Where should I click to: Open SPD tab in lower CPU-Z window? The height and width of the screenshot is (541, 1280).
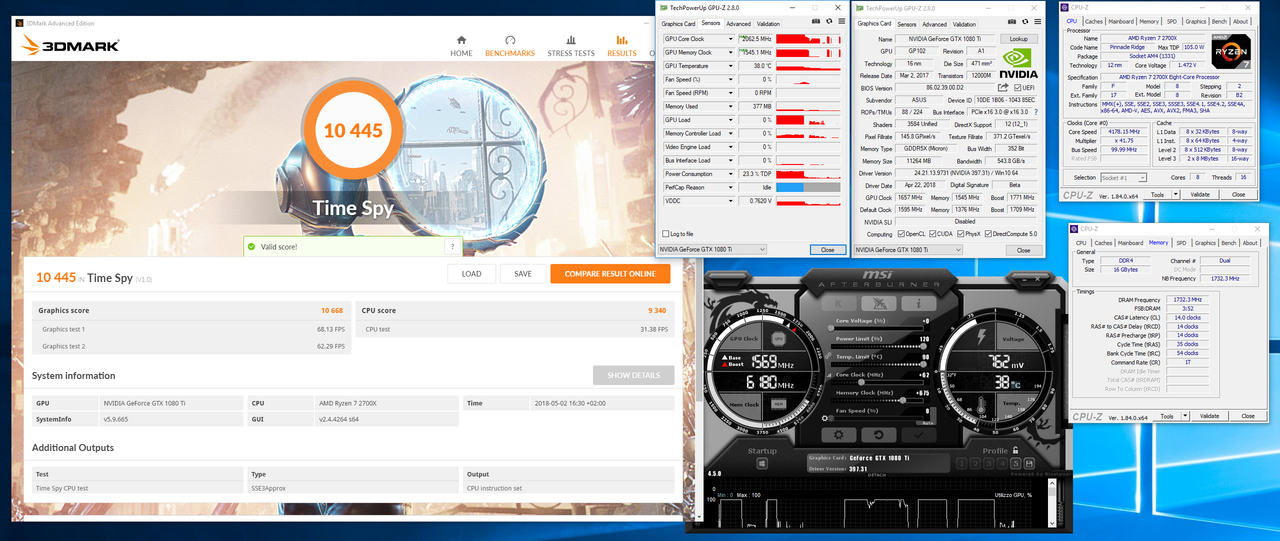(x=1181, y=243)
